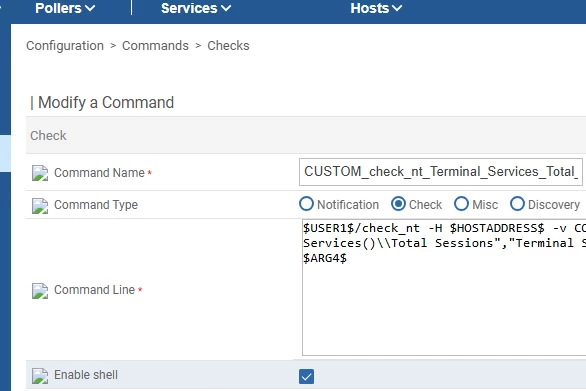Viewport: 586px width, 391px height.
Task: Open Commands breadcrumb link
Action: point(155,46)
